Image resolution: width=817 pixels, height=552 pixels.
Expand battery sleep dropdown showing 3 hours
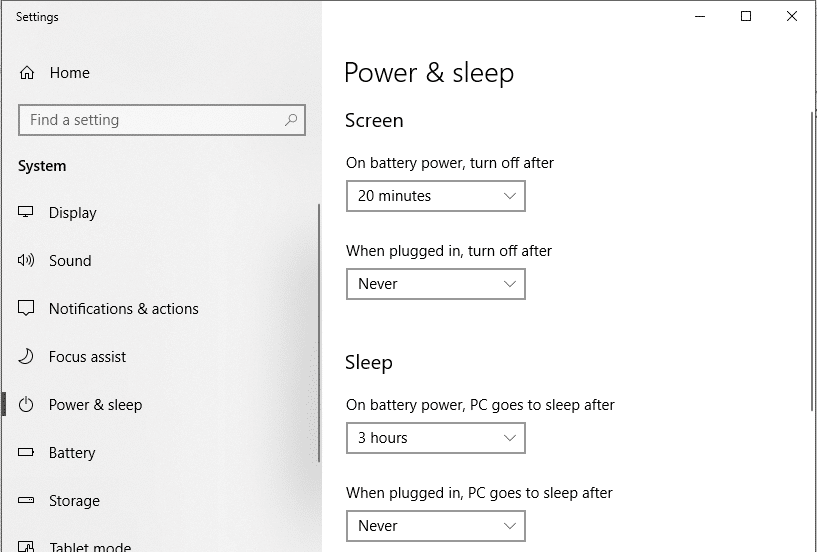(435, 438)
